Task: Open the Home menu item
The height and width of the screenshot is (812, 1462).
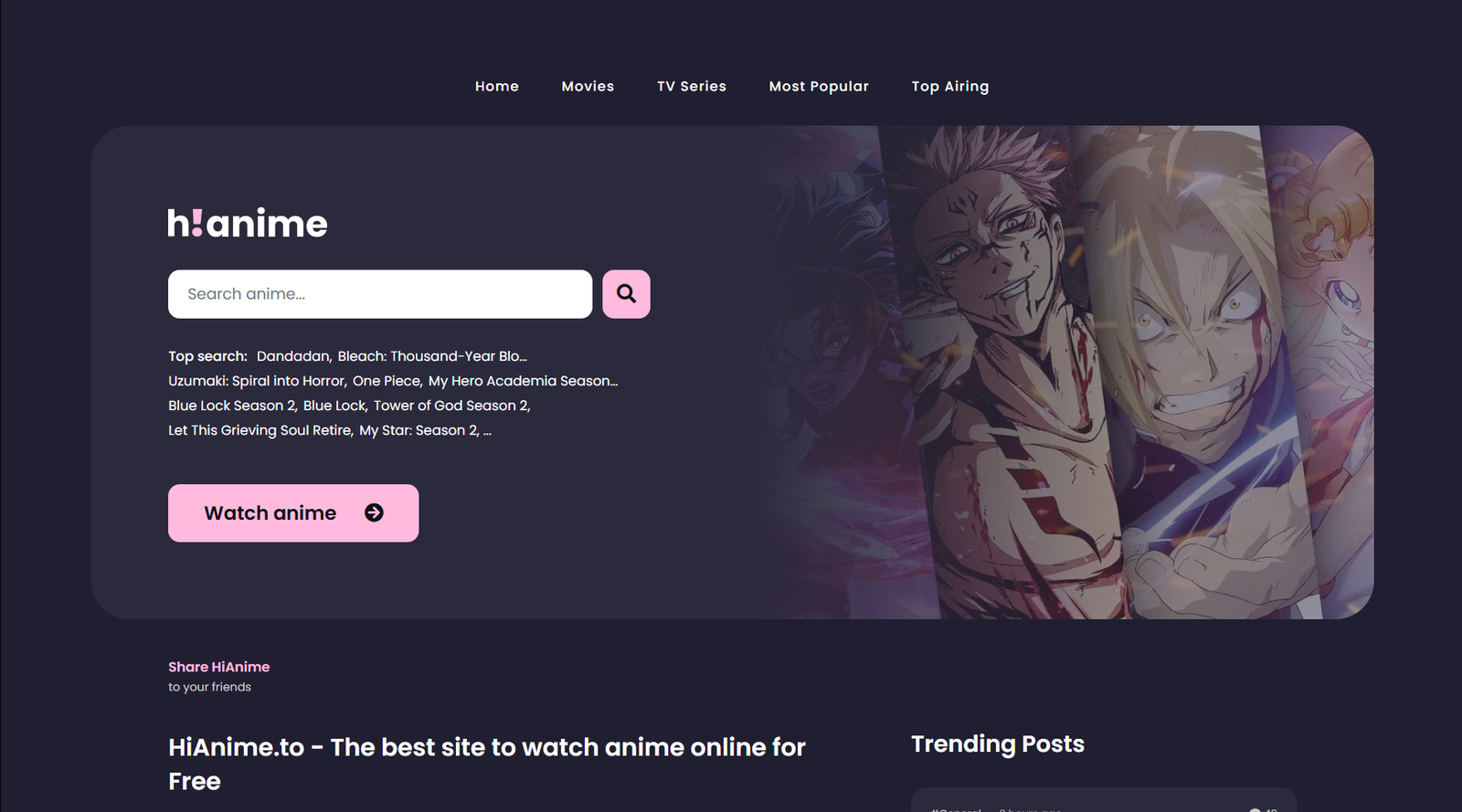Action: (496, 86)
